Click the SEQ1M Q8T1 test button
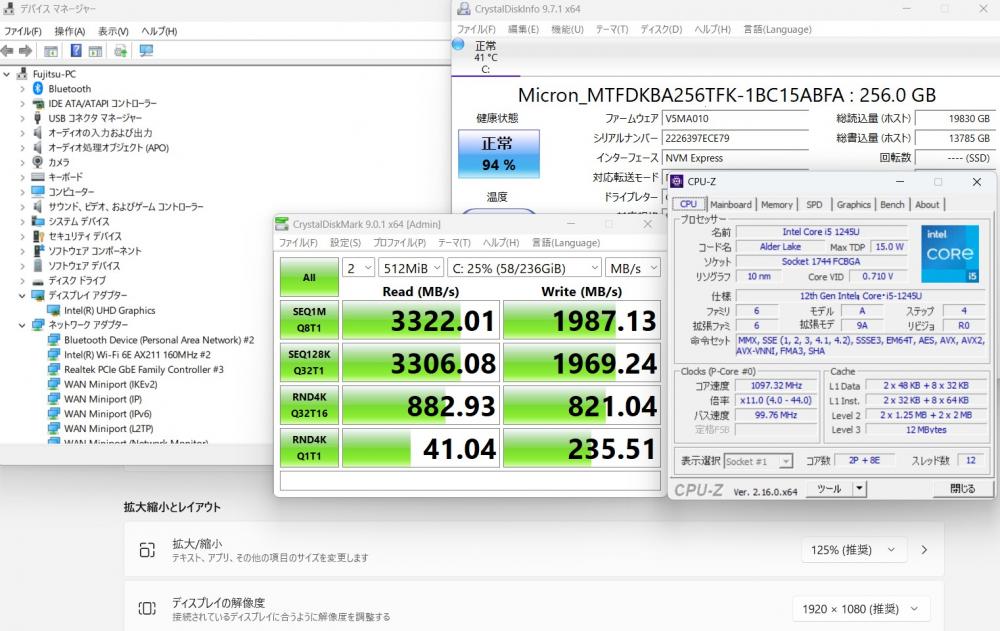The height and width of the screenshot is (631, 1000). coord(309,320)
